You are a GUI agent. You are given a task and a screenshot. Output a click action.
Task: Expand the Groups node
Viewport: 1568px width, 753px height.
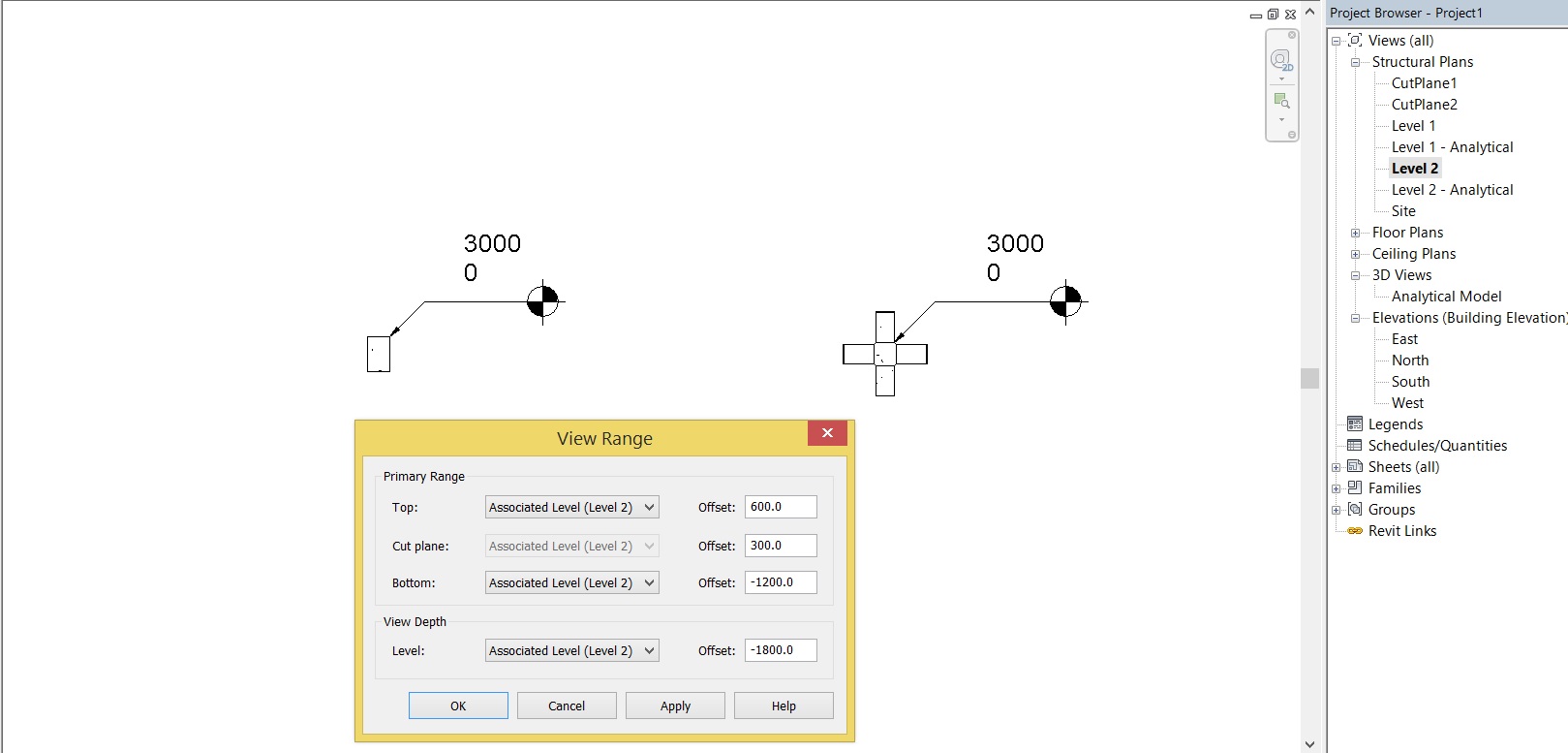click(1337, 510)
